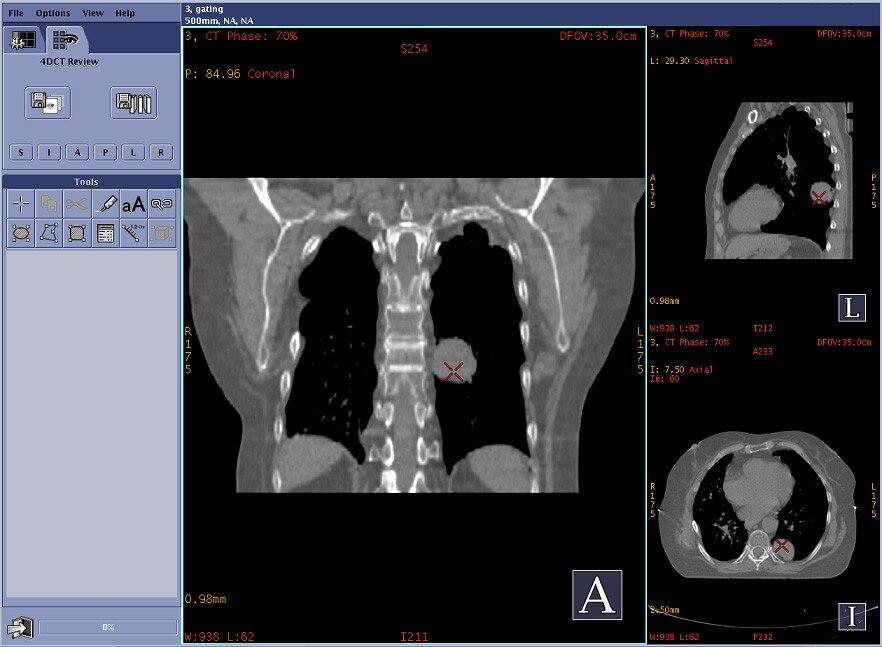Click the red X marker on the coronal image
This screenshot has width=882, height=647.
click(x=454, y=371)
